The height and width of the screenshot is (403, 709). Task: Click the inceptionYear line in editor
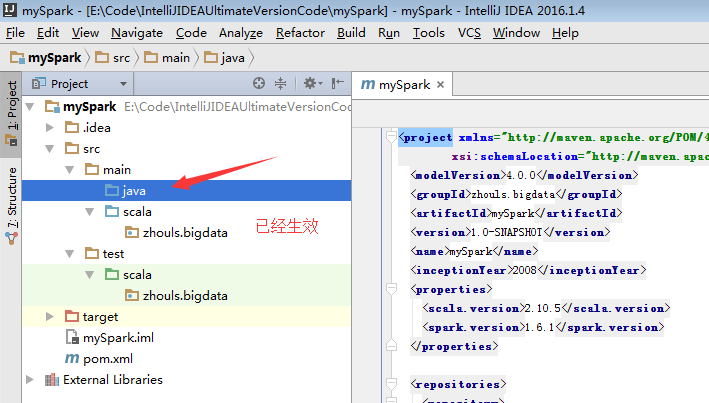coord(528,270)
